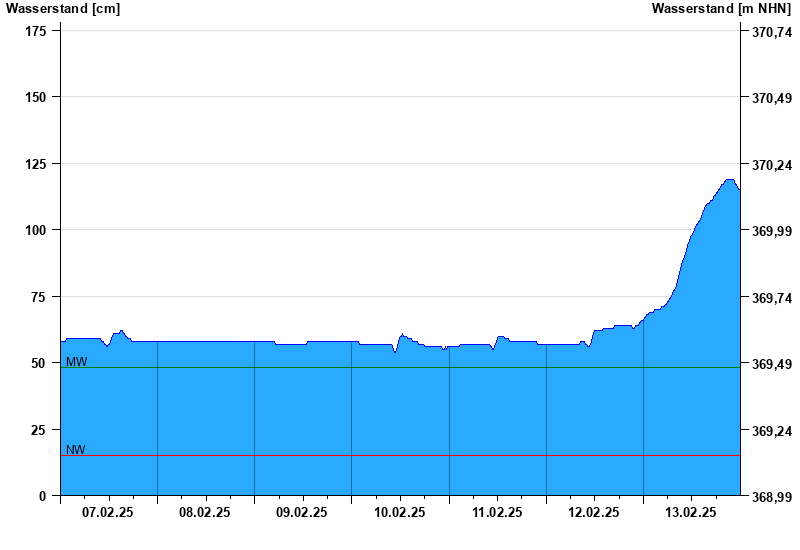Select the 370,74 value on the right axis
This screenshot has width=800, height=550.
[771, 33]
